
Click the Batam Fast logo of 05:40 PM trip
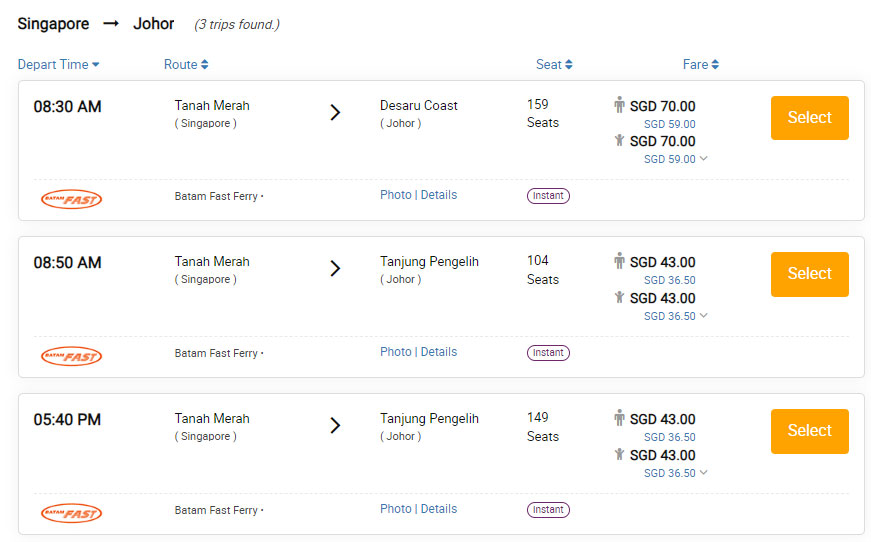pos(72,514)
